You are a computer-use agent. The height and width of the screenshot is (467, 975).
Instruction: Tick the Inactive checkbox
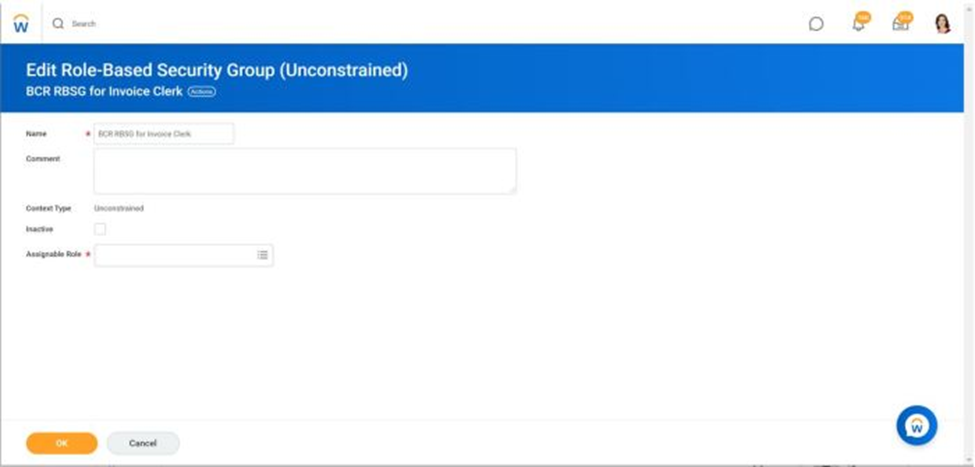pyautogui.click(x=100, y=229)
